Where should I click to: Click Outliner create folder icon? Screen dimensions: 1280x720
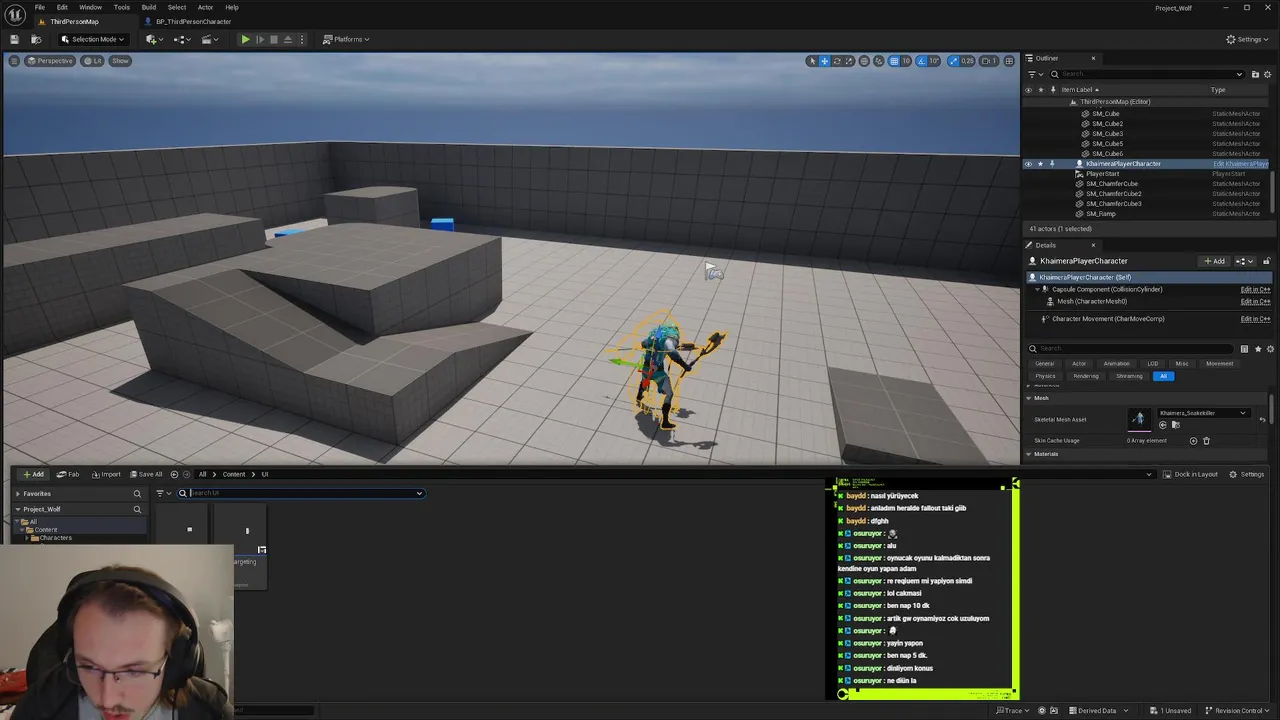click(x=1255, y=74)
